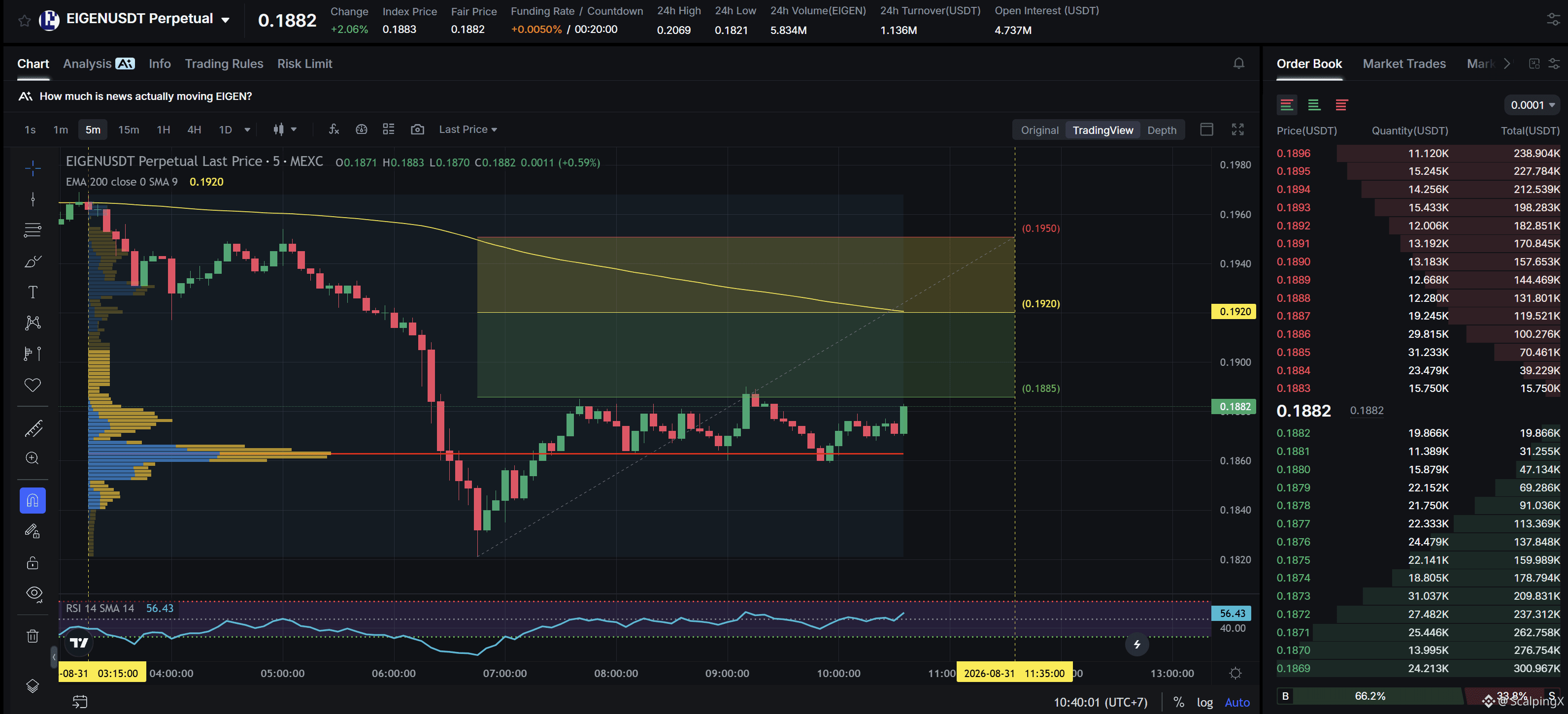Viewport: 1568px width, 714px height.
Task: Click the chart panel layout icon
Action: [x=1206, y=129]
